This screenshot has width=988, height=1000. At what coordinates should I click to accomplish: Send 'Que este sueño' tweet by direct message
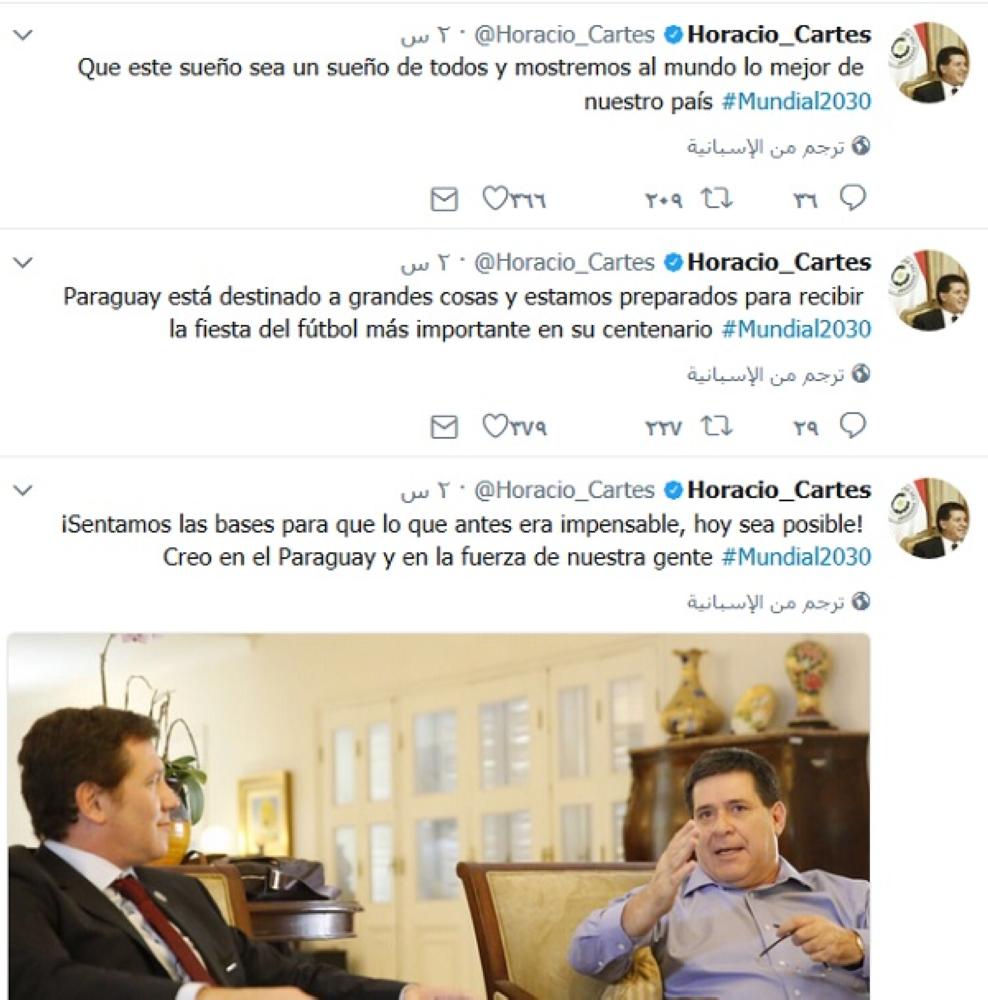point(443,200)
